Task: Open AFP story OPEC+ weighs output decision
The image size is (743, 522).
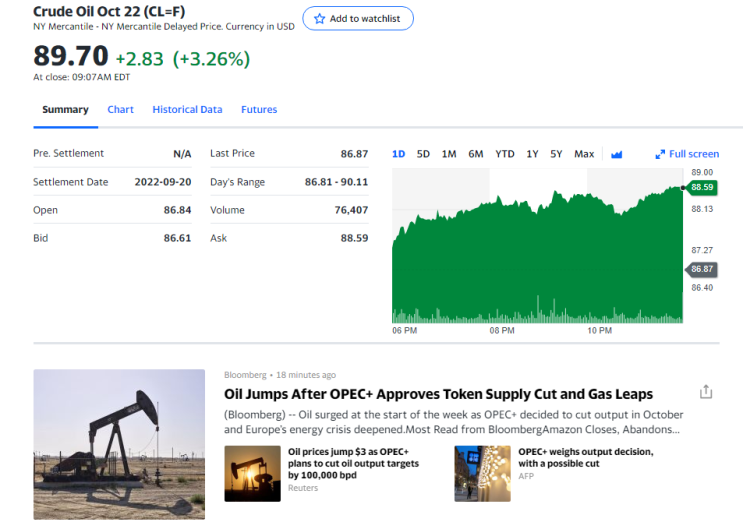Action: tap(586, 458)
